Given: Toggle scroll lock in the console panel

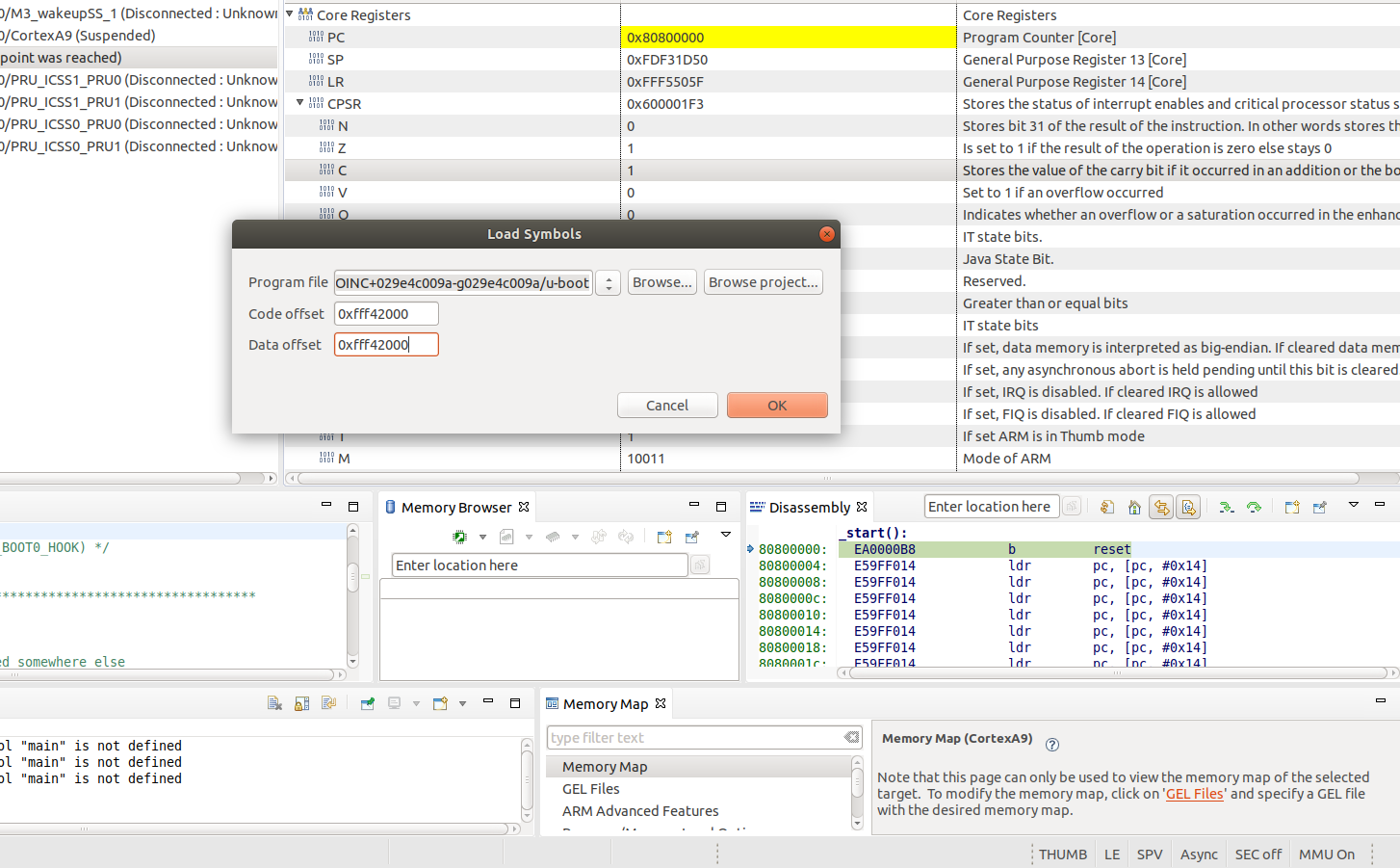Looking at the screenshot, I should point(301,703).
